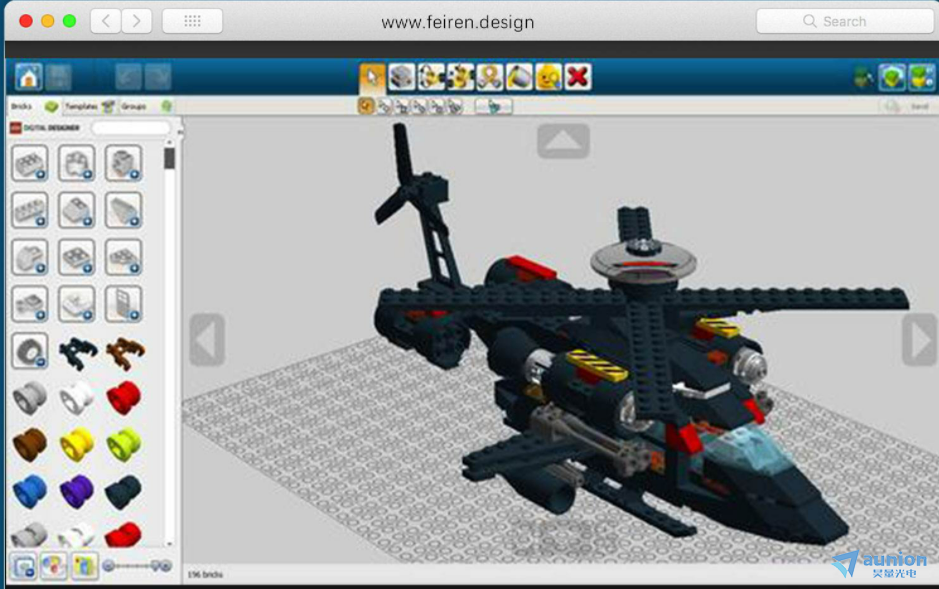Open the Groups tab

pos(146,107)
